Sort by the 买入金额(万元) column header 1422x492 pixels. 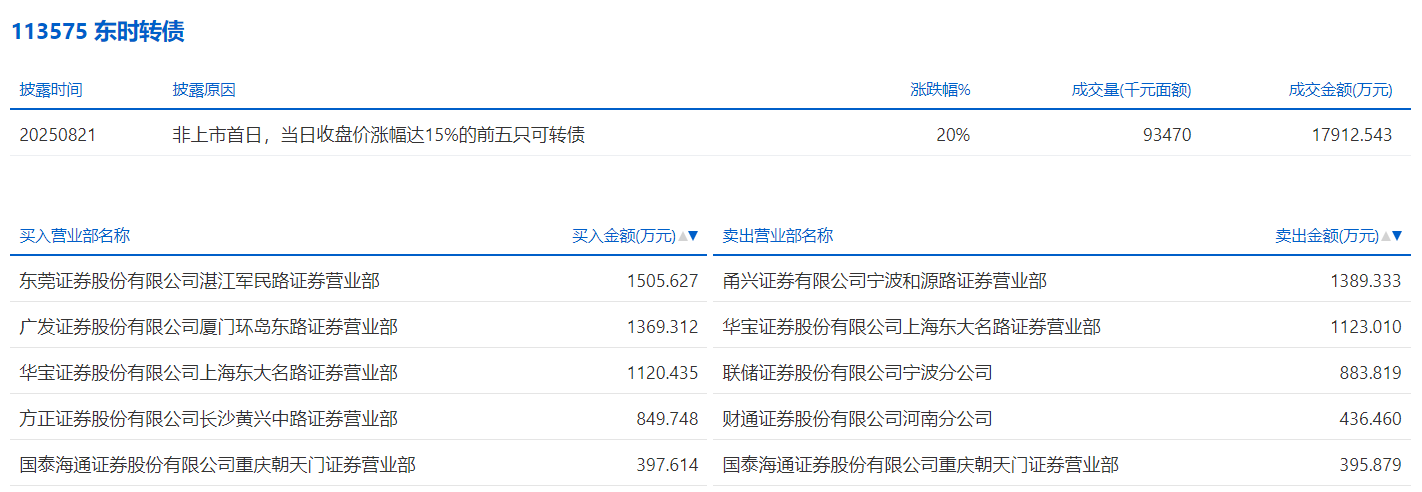point(623,237)
